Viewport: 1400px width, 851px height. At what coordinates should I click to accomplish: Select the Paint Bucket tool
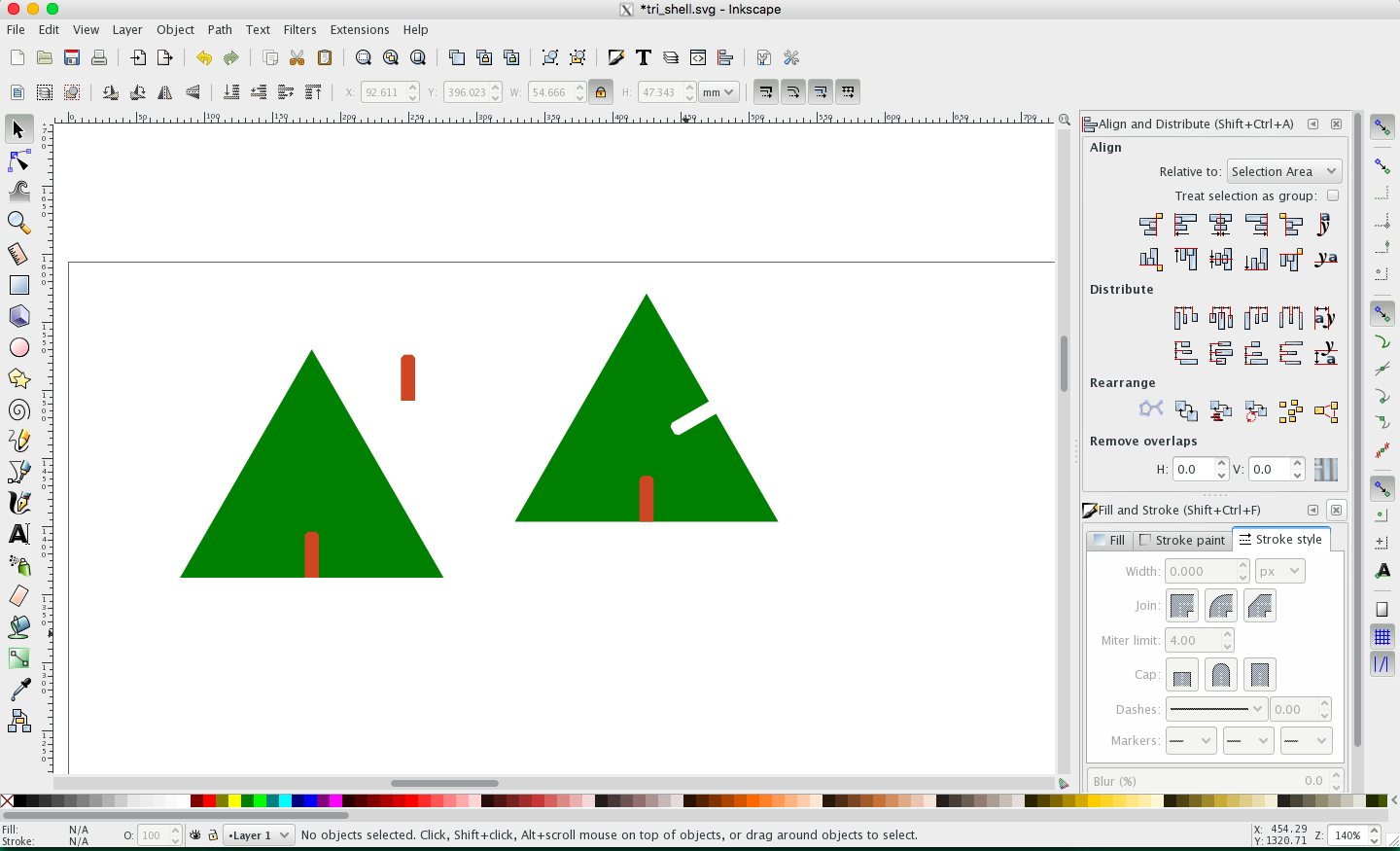point(18,627)
